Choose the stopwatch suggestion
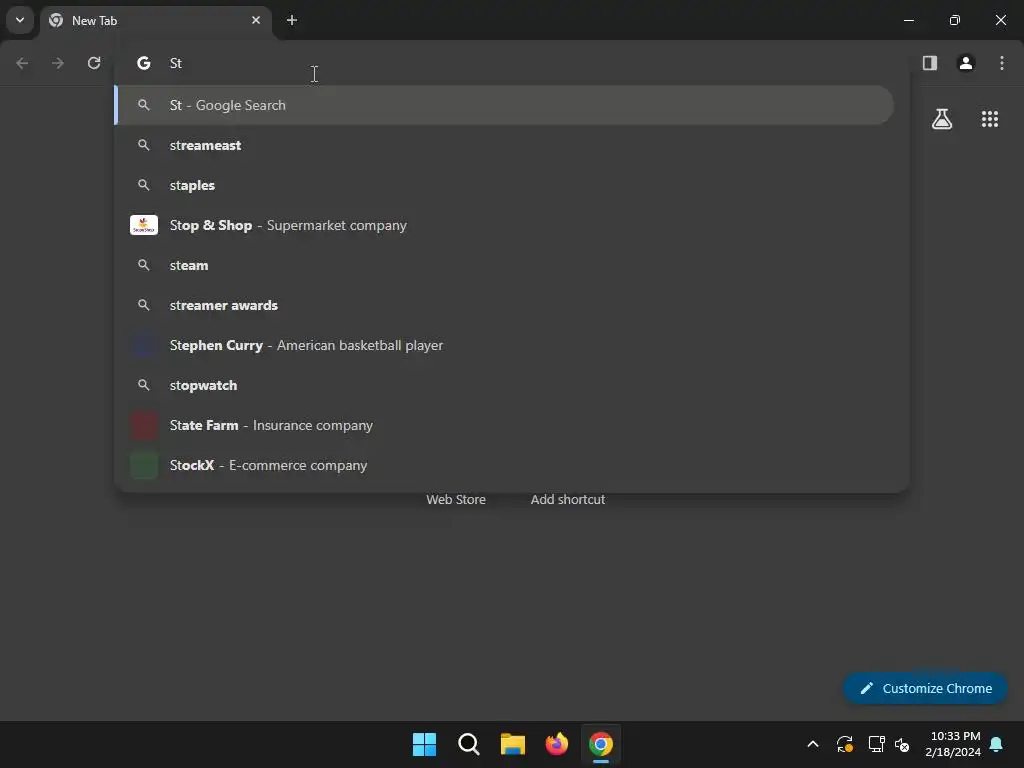Image resolution: width=1024 pixels, height=768 pixels. pos(504,385)
